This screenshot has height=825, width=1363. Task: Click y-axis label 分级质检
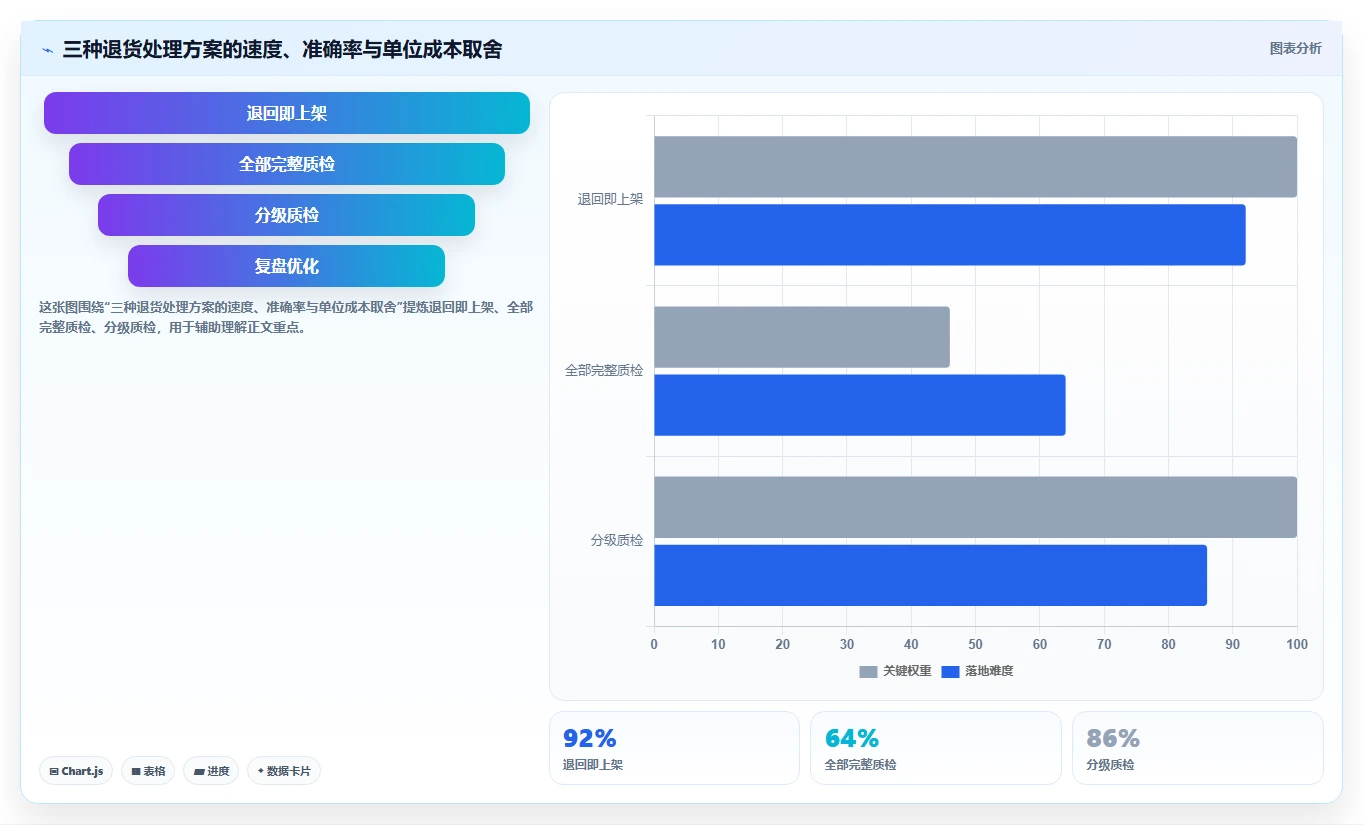point(617,540)
